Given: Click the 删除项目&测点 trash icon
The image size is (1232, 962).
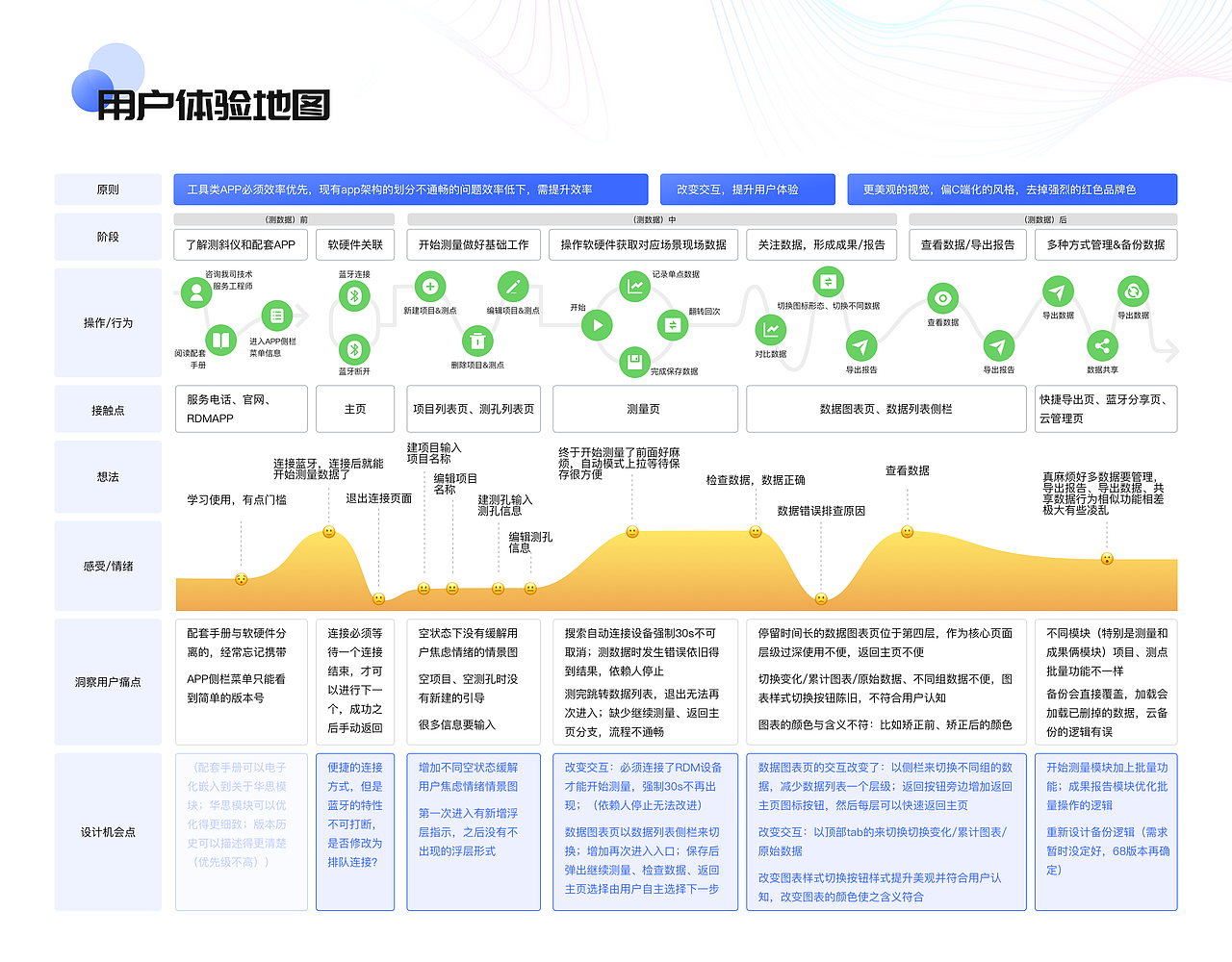Looking at the screenshot, I should pyautogui.click(x=477, y=342).
